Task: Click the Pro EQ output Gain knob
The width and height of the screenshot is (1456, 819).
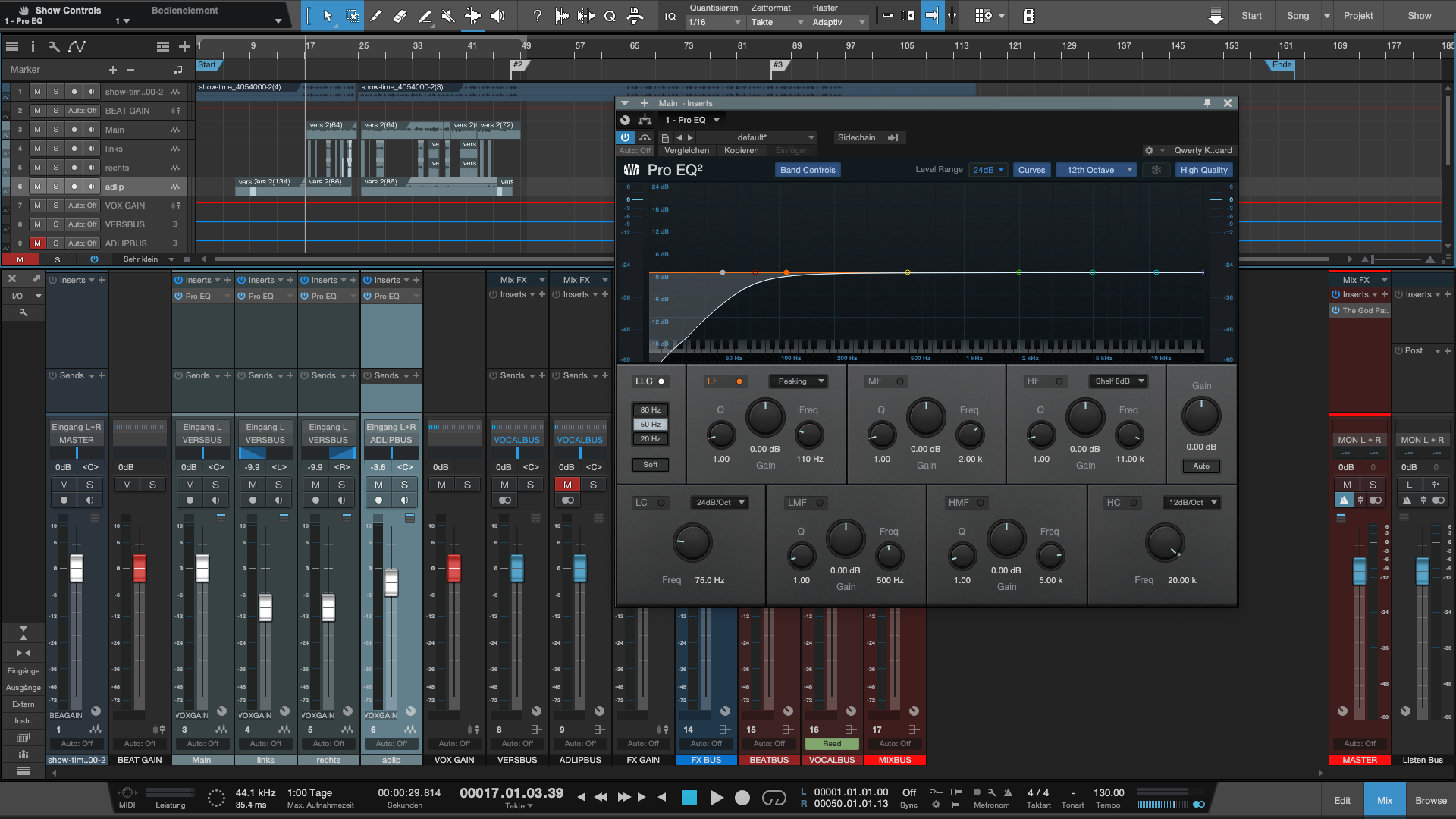Action: pos(1201,416)
